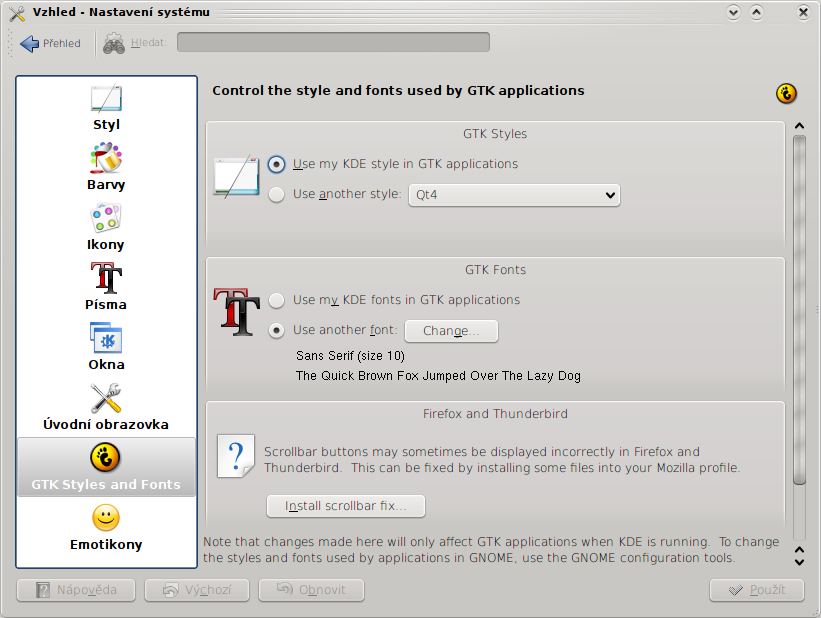821x618 pixels.
Task: Open the Barvy colors module
Action: click(106, 167)
